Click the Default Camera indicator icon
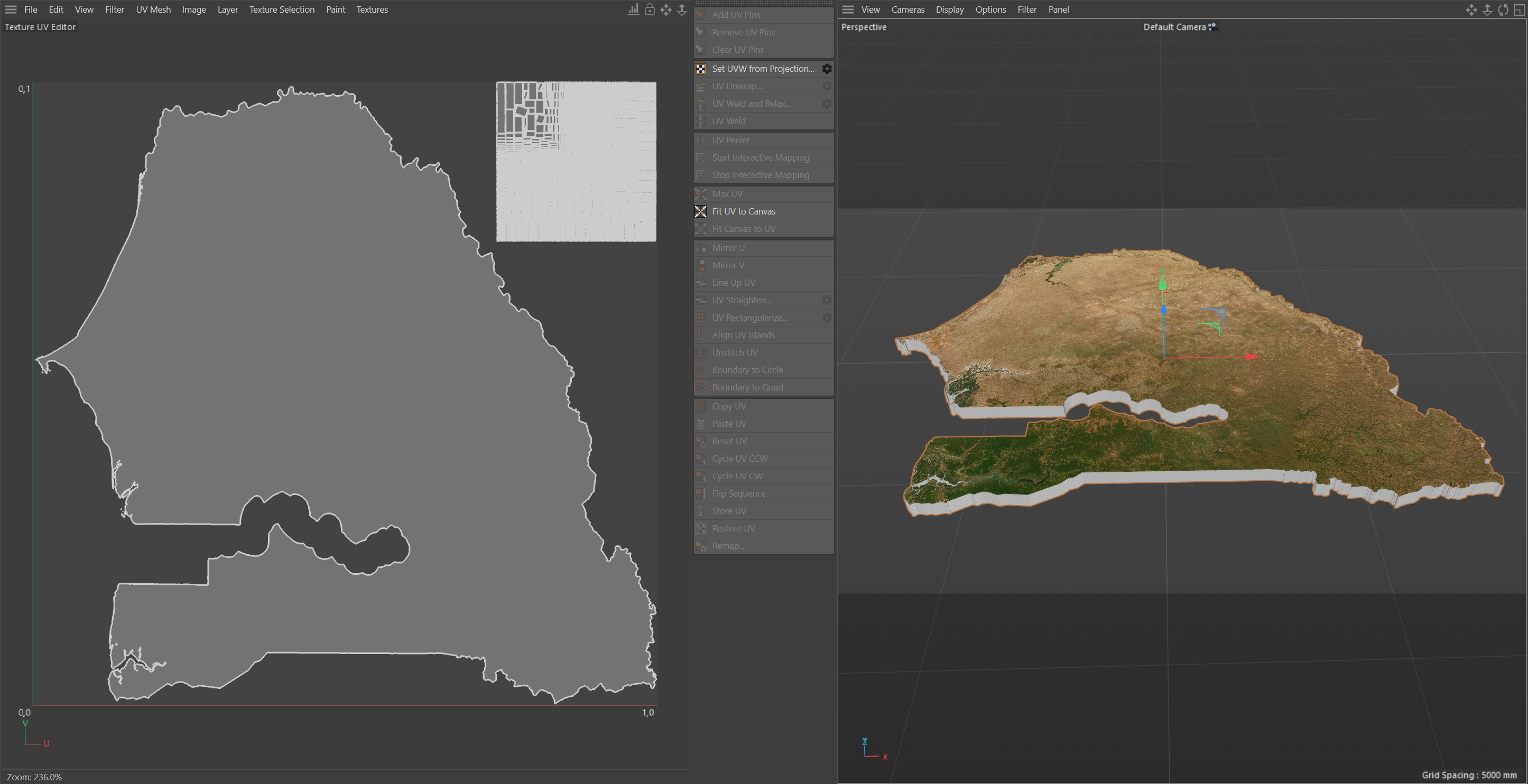 (1212, 27)
